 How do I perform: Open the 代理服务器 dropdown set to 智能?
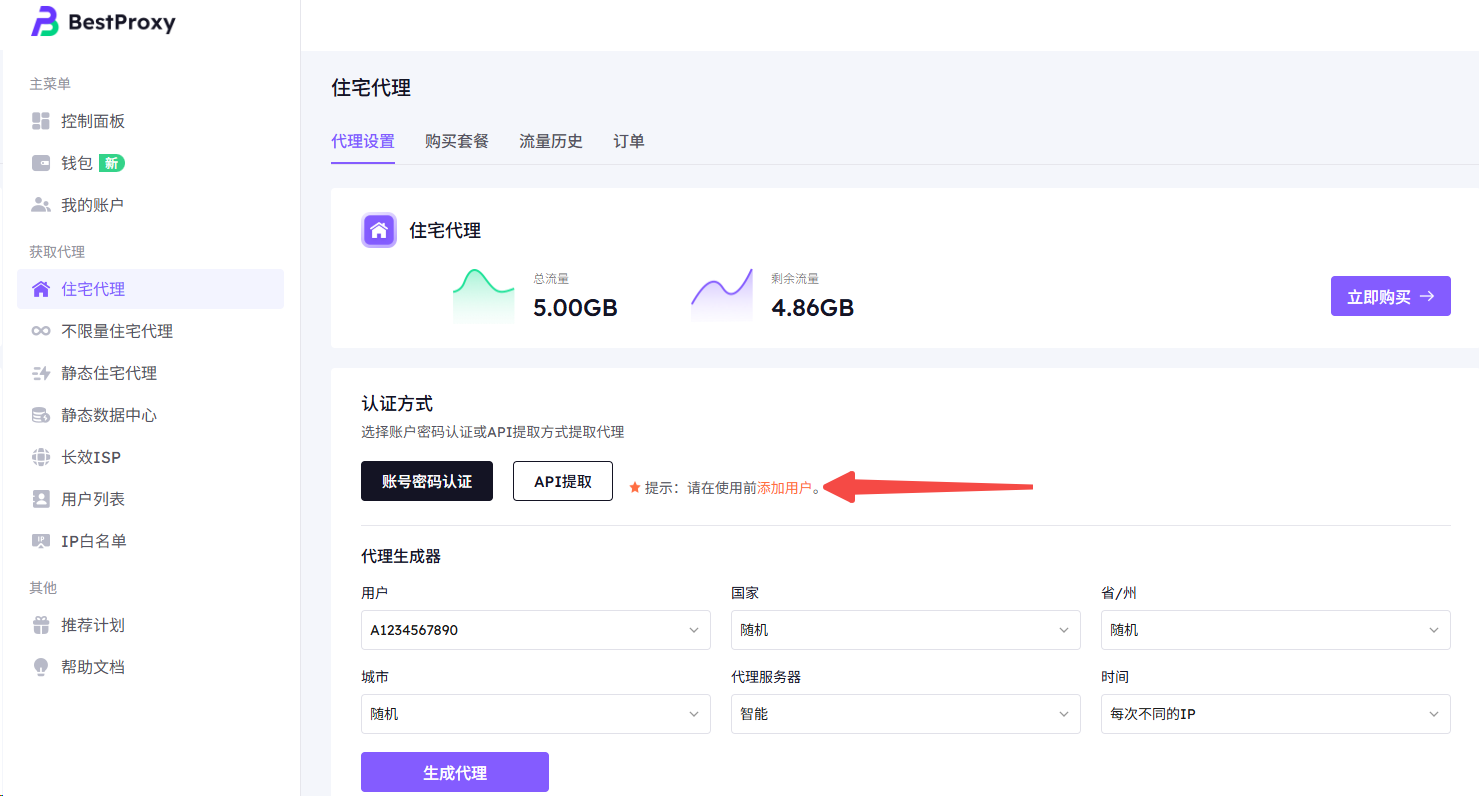905,714
